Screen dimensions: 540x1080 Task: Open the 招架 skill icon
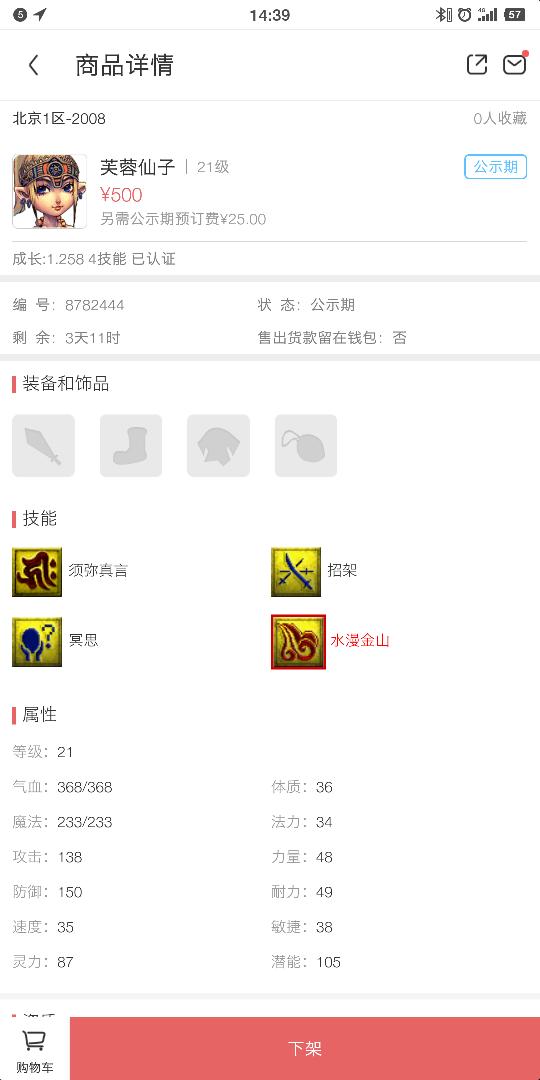coord(296,572)
